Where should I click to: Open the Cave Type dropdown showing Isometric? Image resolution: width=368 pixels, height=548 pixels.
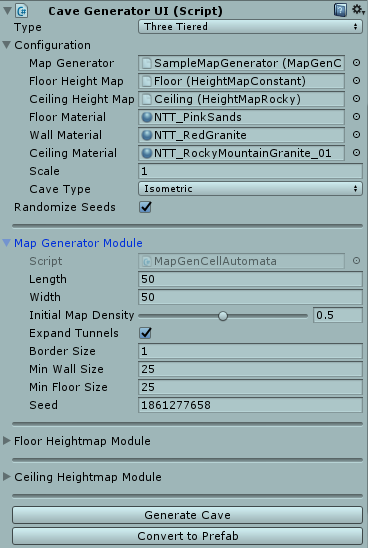tap(250, 189)
